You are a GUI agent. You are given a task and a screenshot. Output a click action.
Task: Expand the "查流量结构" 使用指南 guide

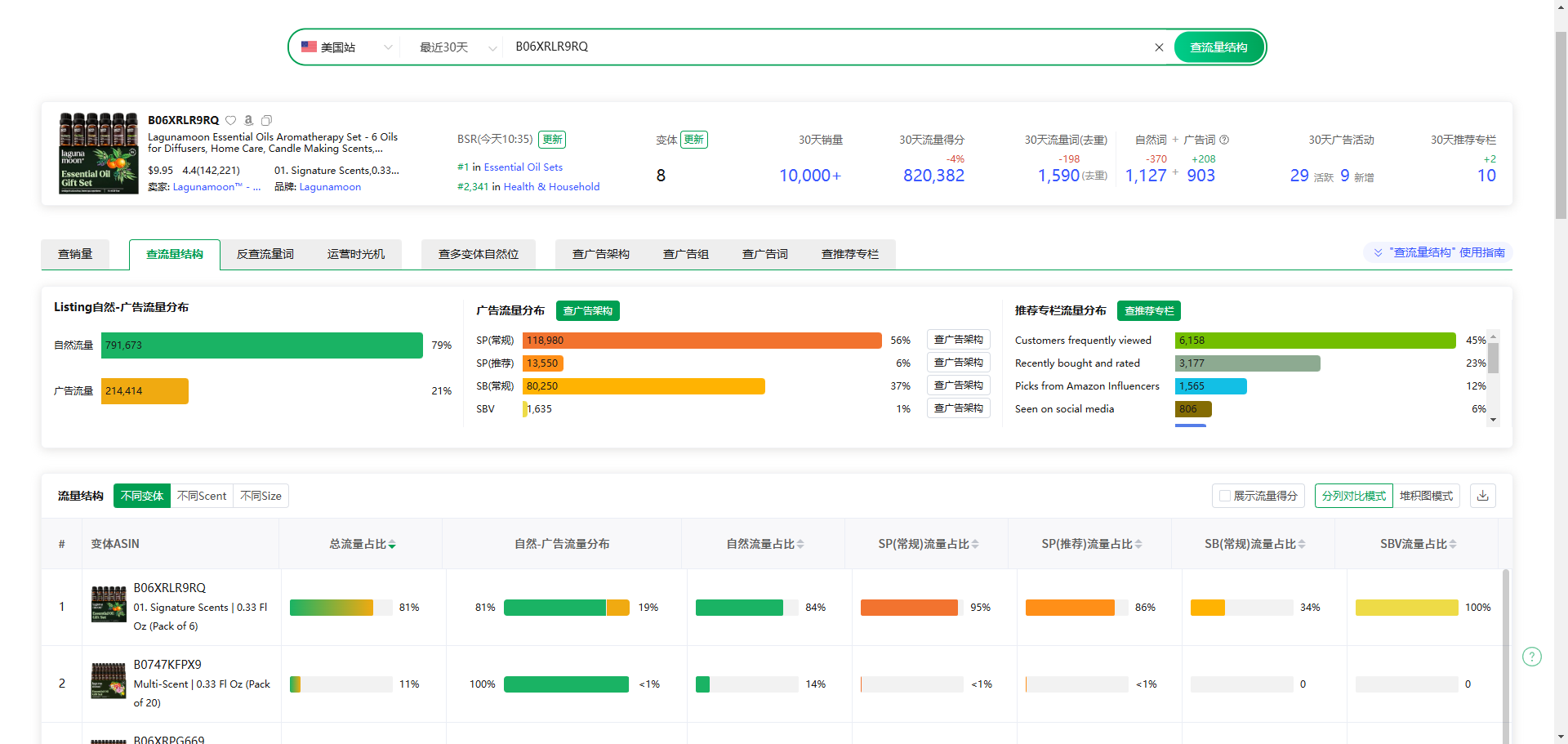coord(1439,252)
